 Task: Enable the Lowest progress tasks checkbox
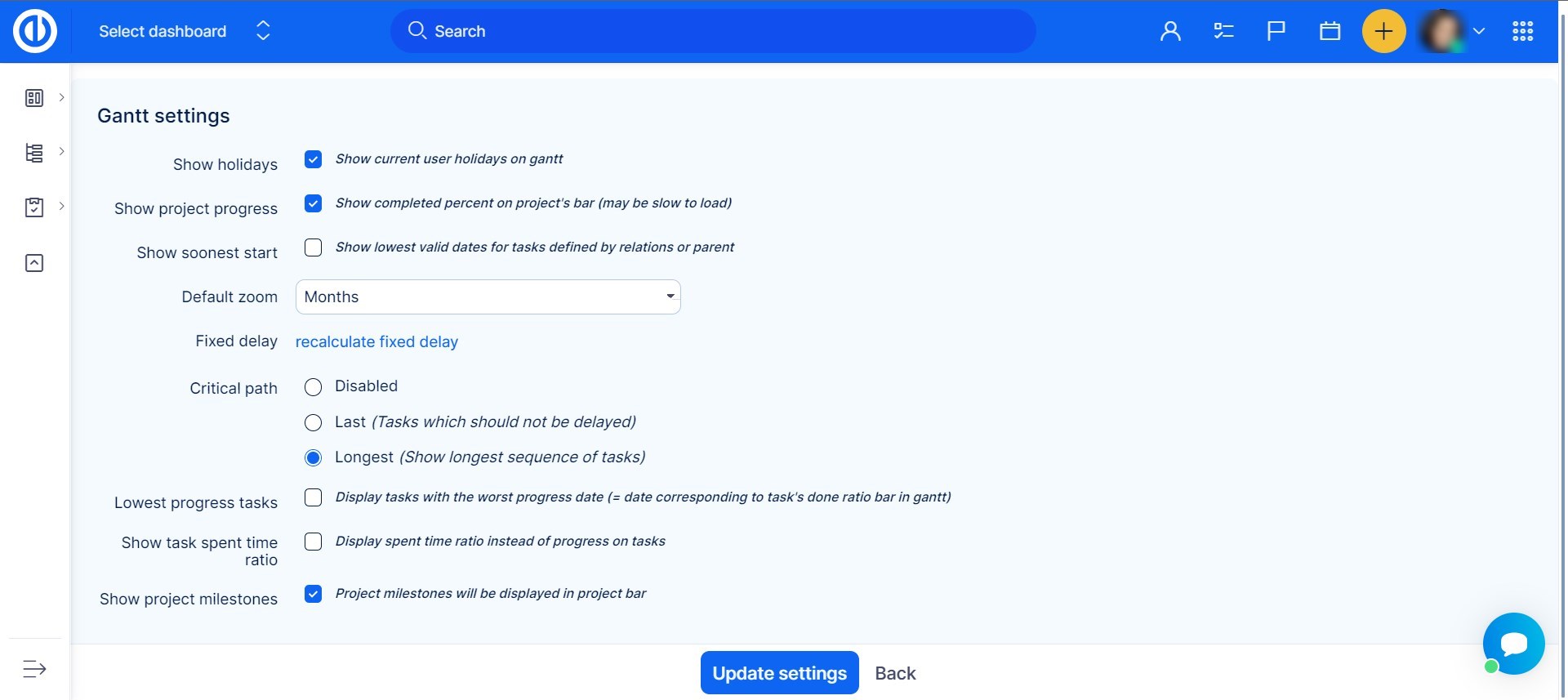pyautogui.click(x=314, y=497)
